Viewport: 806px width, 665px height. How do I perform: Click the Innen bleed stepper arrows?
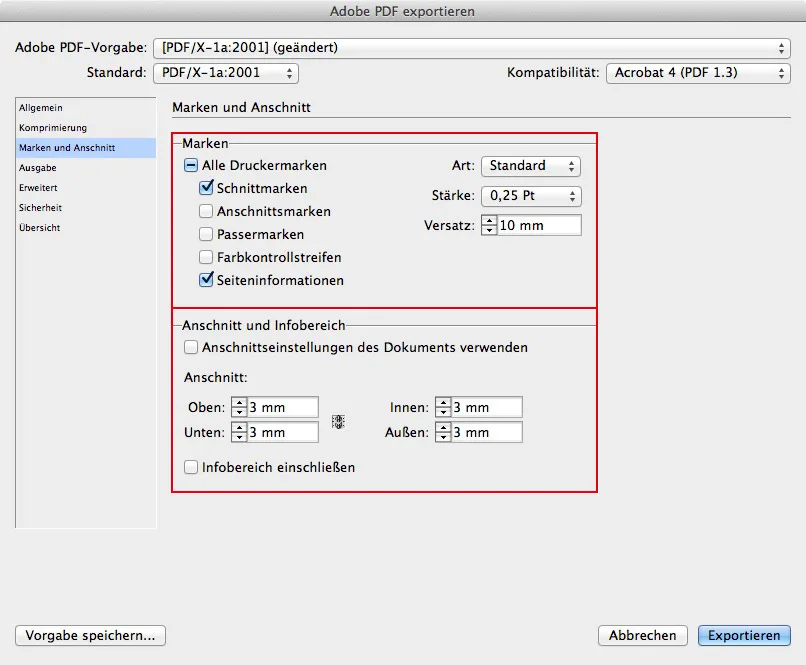pyautogui.click(x=443, y=407)
